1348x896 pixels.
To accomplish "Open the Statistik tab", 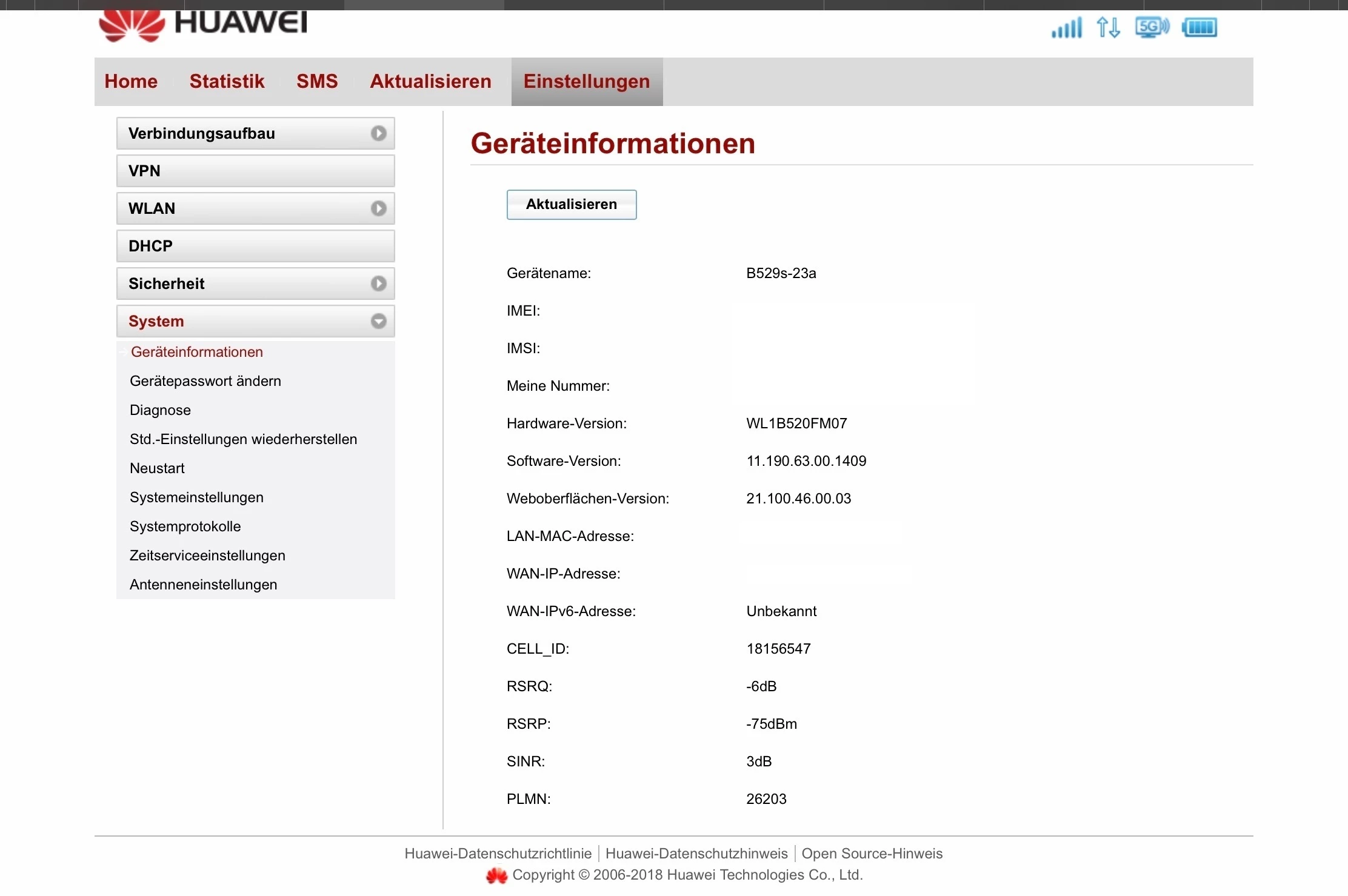I will tap(227, 81).
